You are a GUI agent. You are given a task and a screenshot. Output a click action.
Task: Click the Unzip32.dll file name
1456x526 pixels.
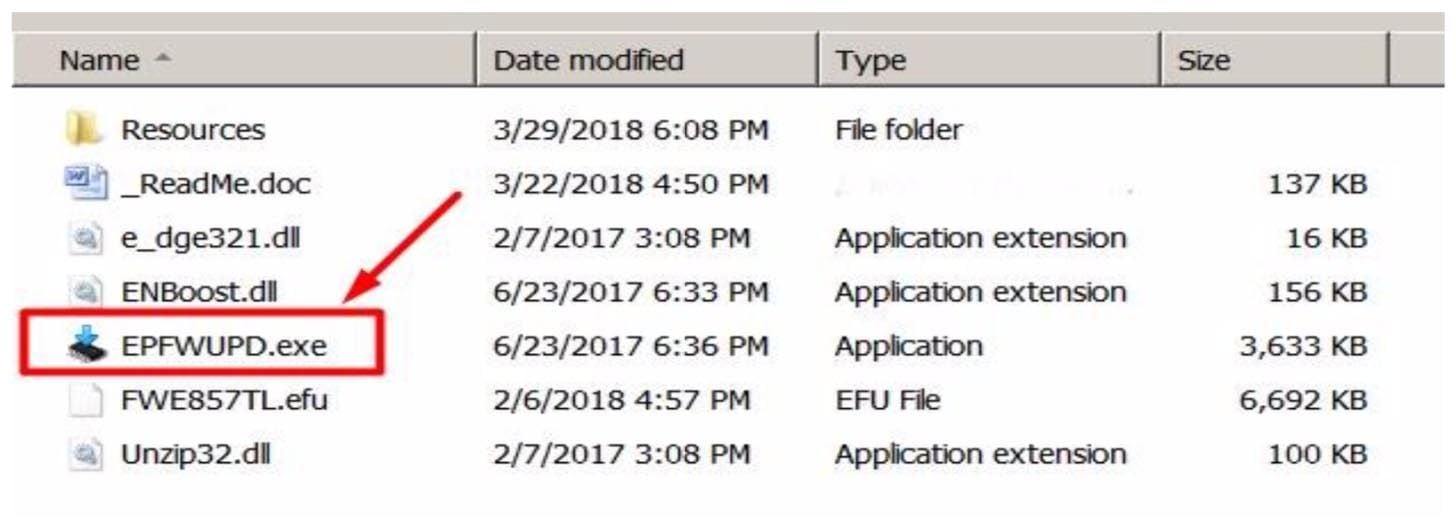195,454
